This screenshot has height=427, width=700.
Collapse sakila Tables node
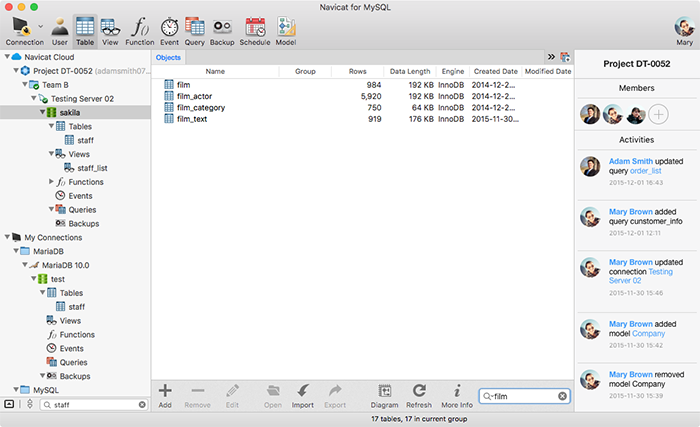(51, 126)
